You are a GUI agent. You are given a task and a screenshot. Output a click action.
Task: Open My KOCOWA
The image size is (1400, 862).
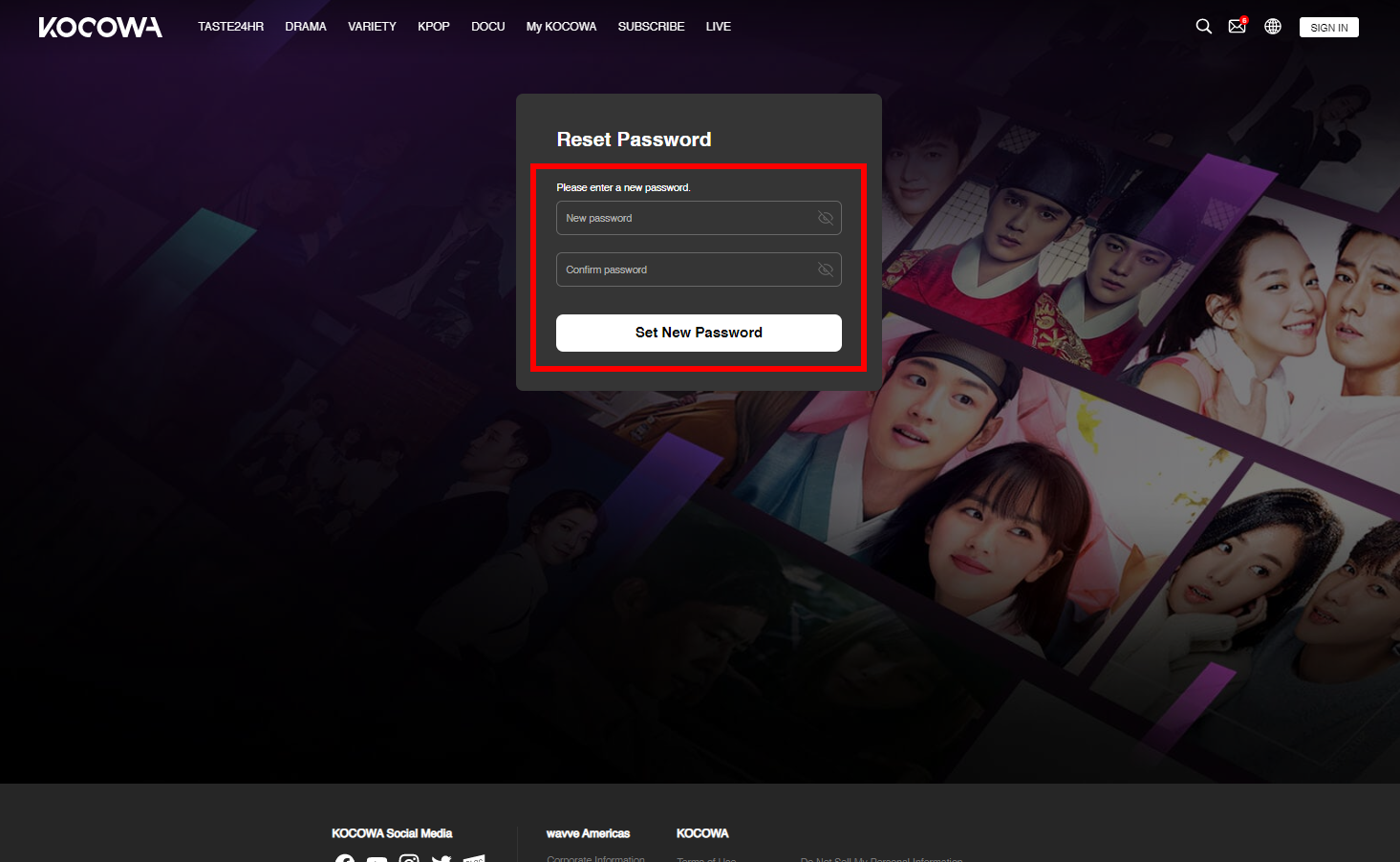pyautogui.click(x=561, y=27)
